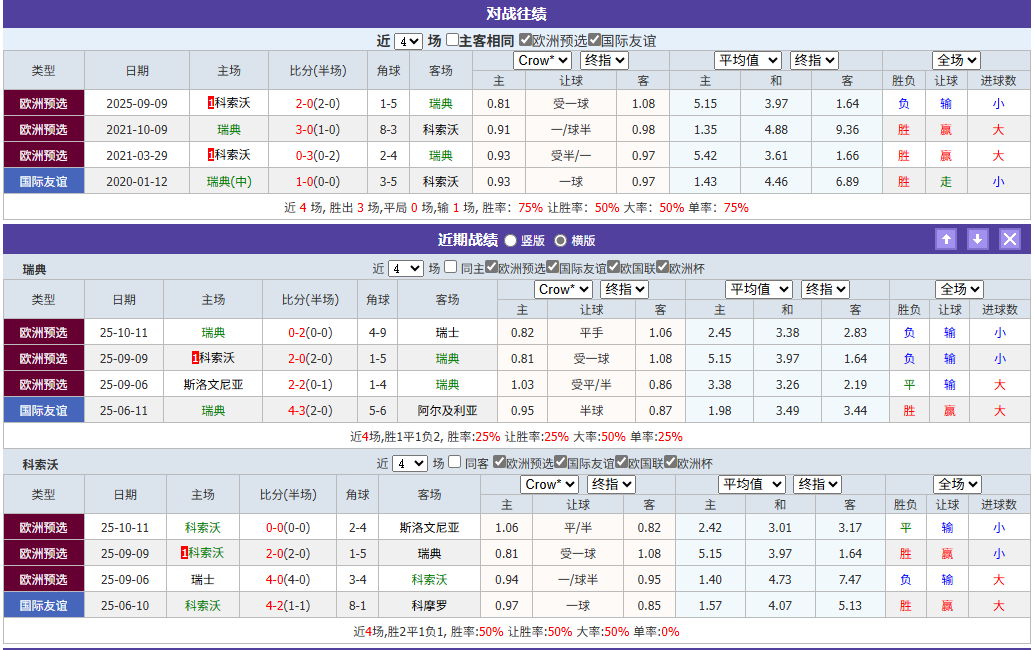Click the down arrow icon on 近期战绩 header
The width and height of the screenshot is (1035, 650).
click(978, 239)
